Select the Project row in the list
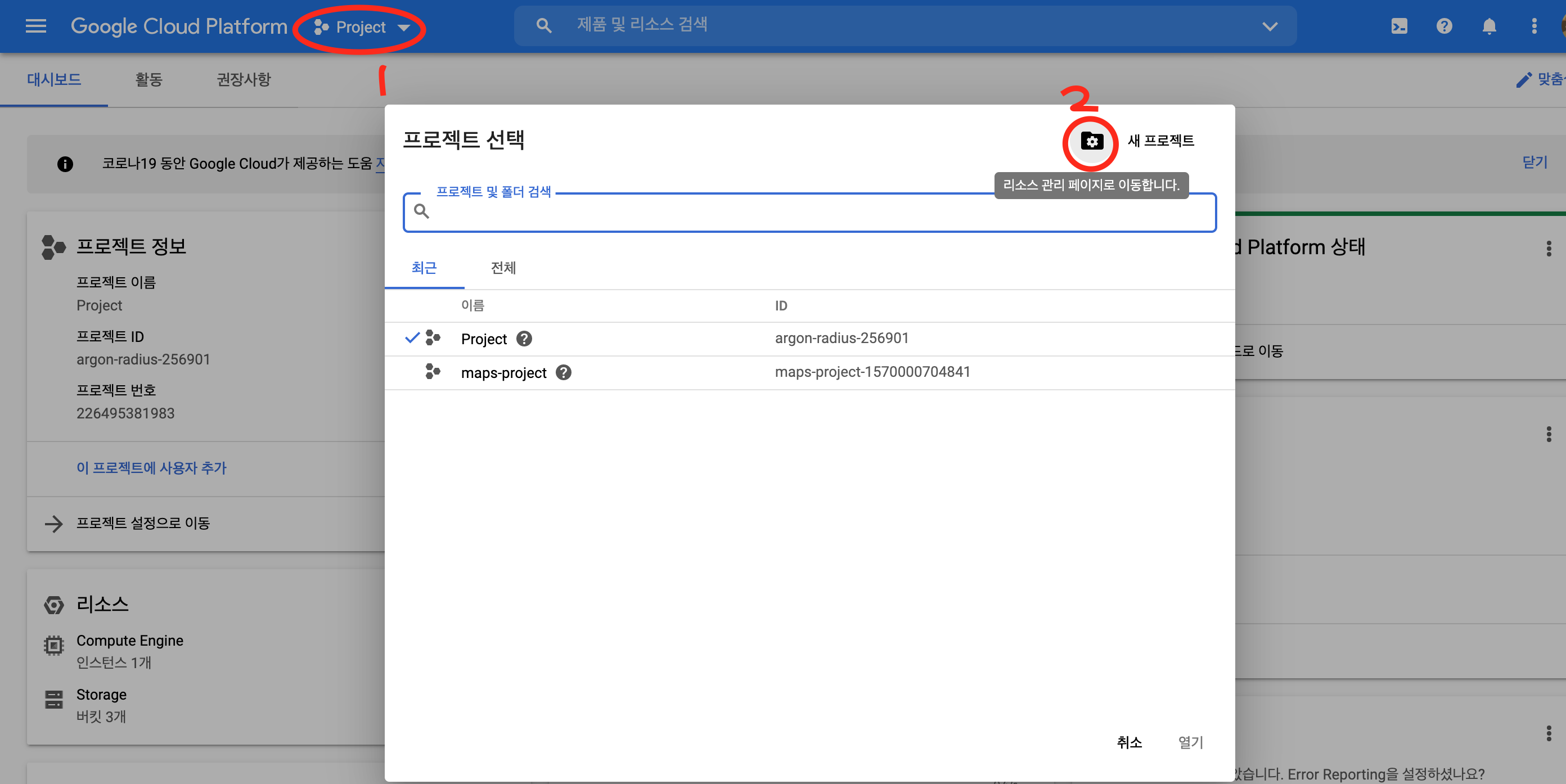The height and width of the screenshot is (784, 1566). [810, 339]
